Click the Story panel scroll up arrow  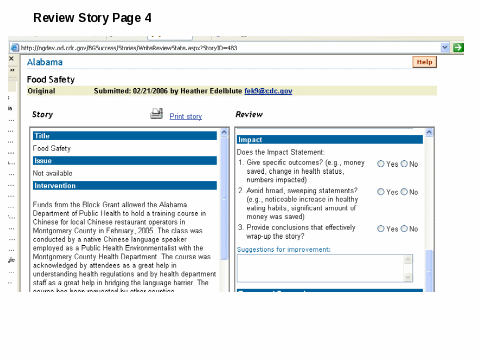[224, 132]
